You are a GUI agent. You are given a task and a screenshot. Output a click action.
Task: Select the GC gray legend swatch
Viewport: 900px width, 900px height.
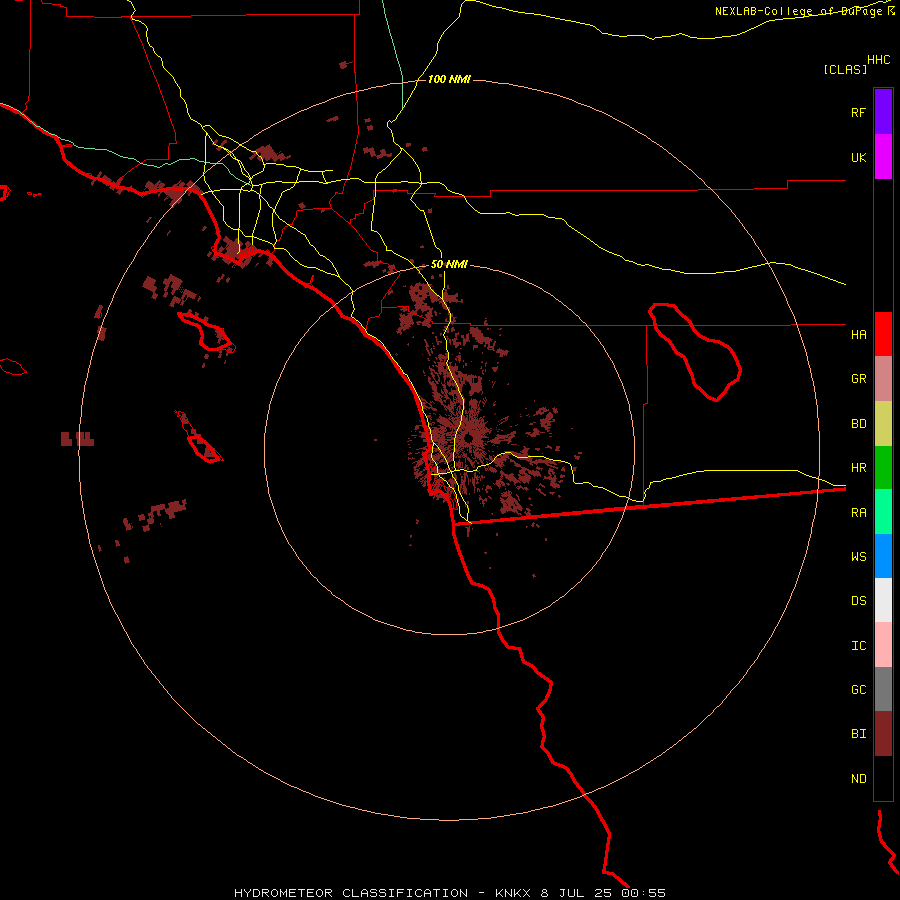[883, 689]
